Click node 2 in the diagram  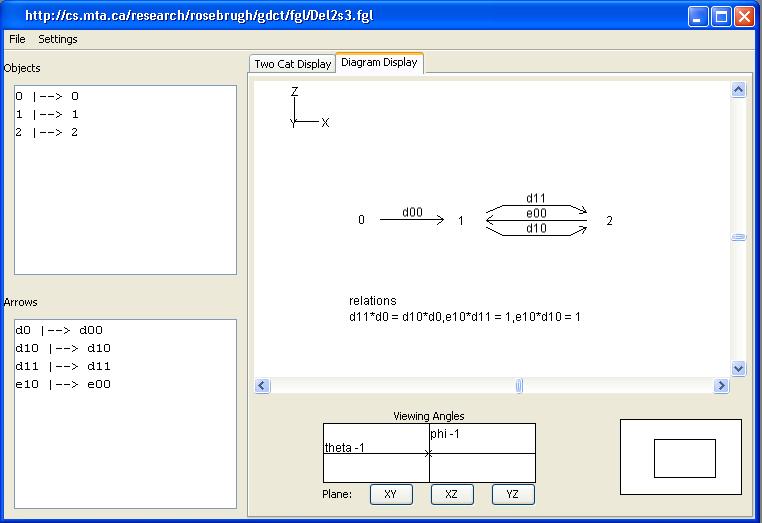[609, 221]
